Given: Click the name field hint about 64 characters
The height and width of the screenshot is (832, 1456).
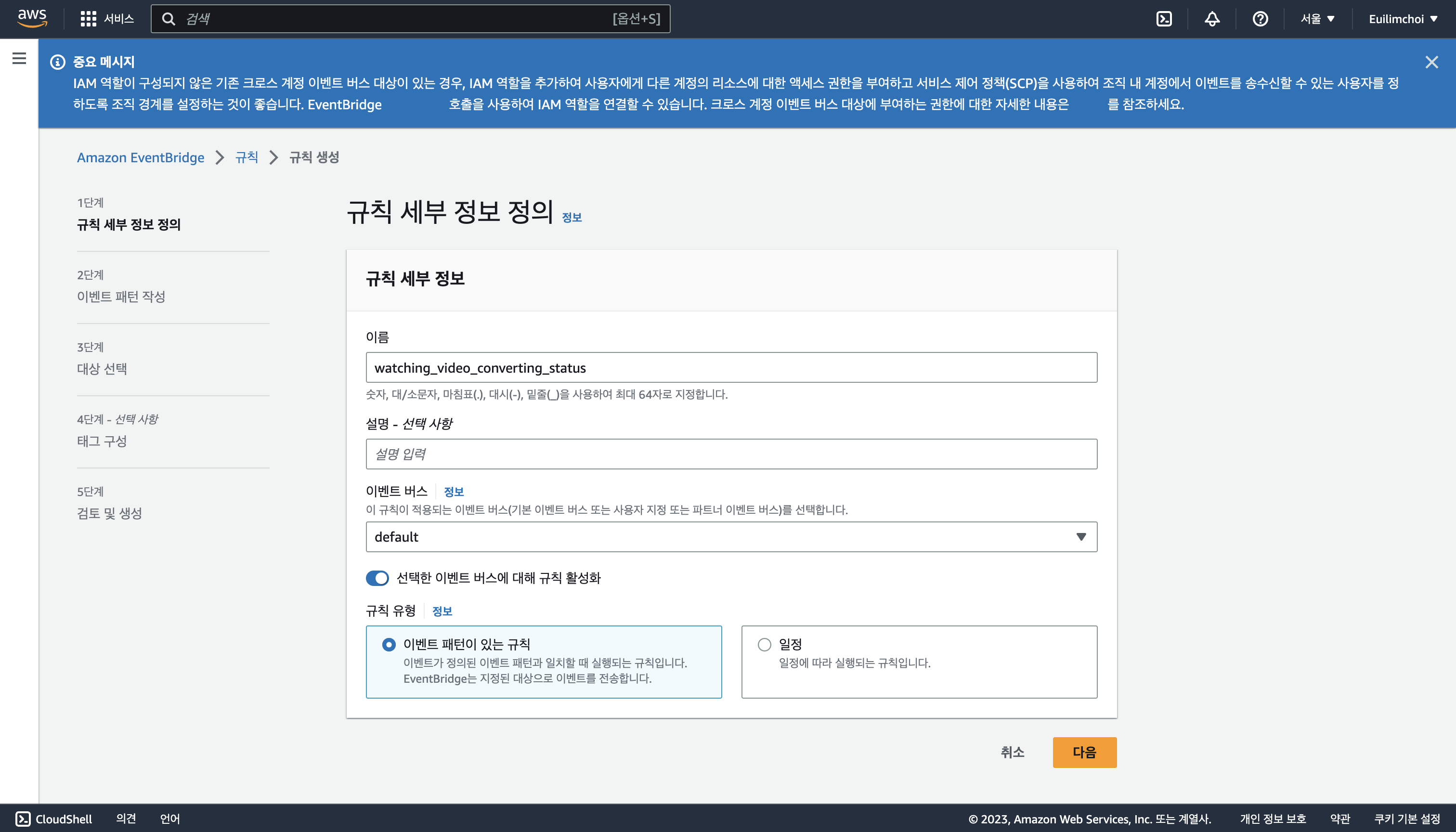Looking at the screenshot, I should [546, 394].
